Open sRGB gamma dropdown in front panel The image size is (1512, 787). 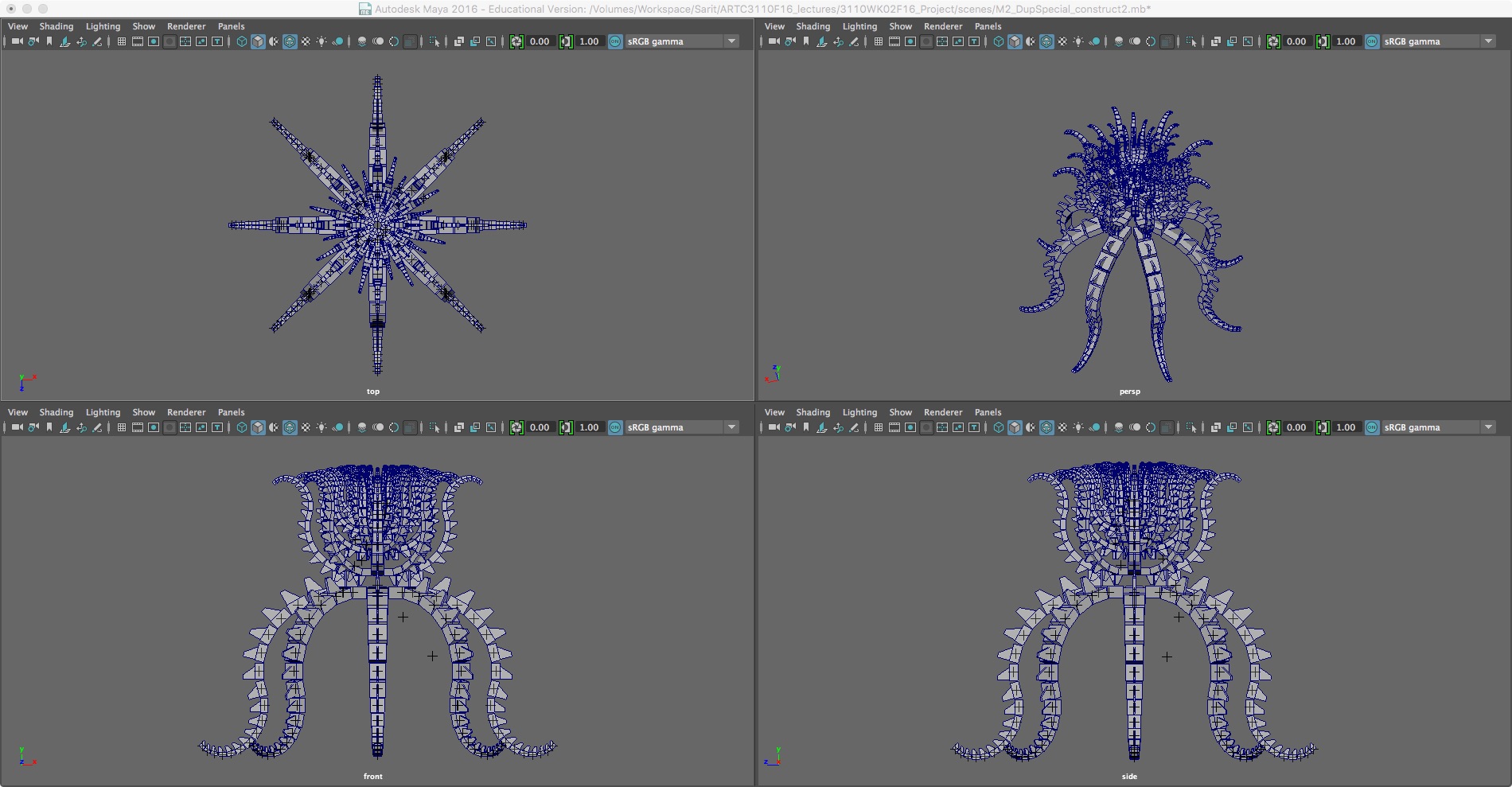tap(683, 427)
